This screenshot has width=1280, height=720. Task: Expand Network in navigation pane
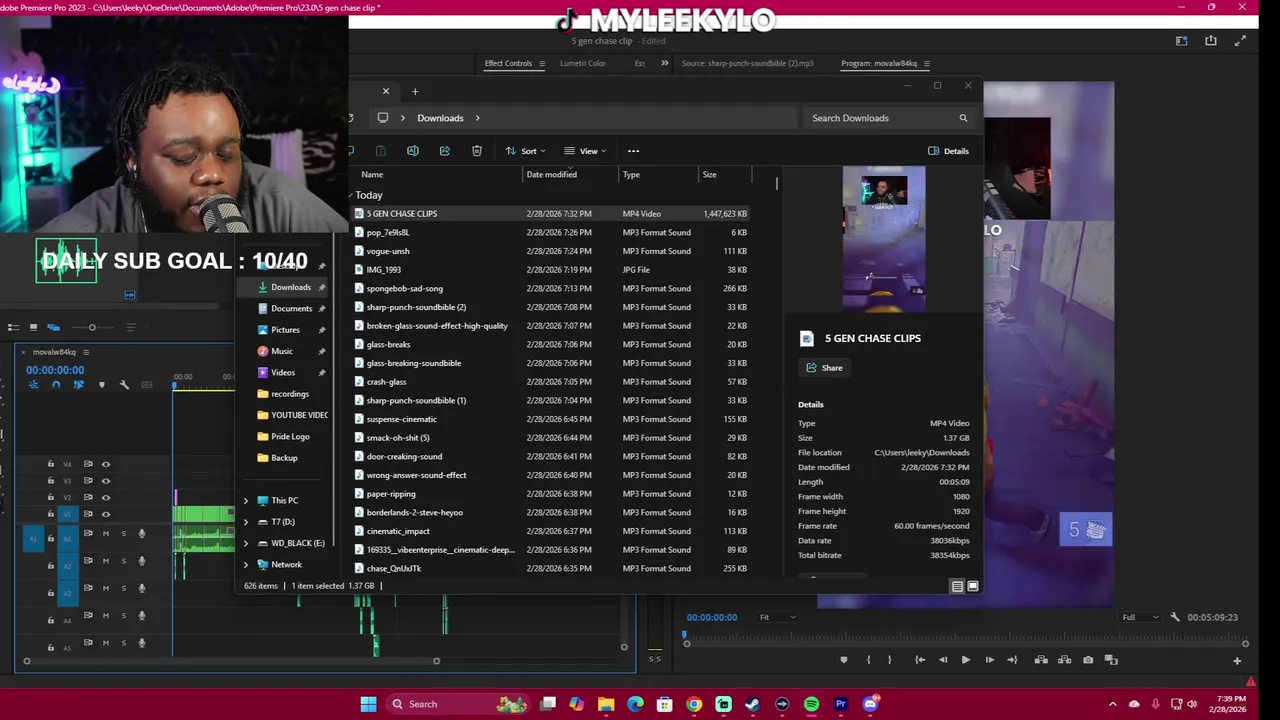pyautogui.click(x=246, y=564)
